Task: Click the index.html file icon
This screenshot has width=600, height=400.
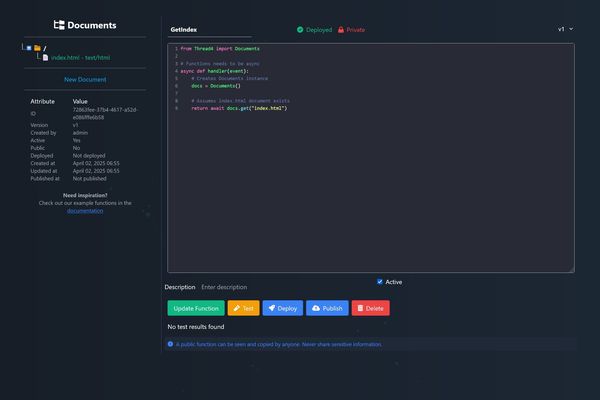Action: (x=45, y=57)
